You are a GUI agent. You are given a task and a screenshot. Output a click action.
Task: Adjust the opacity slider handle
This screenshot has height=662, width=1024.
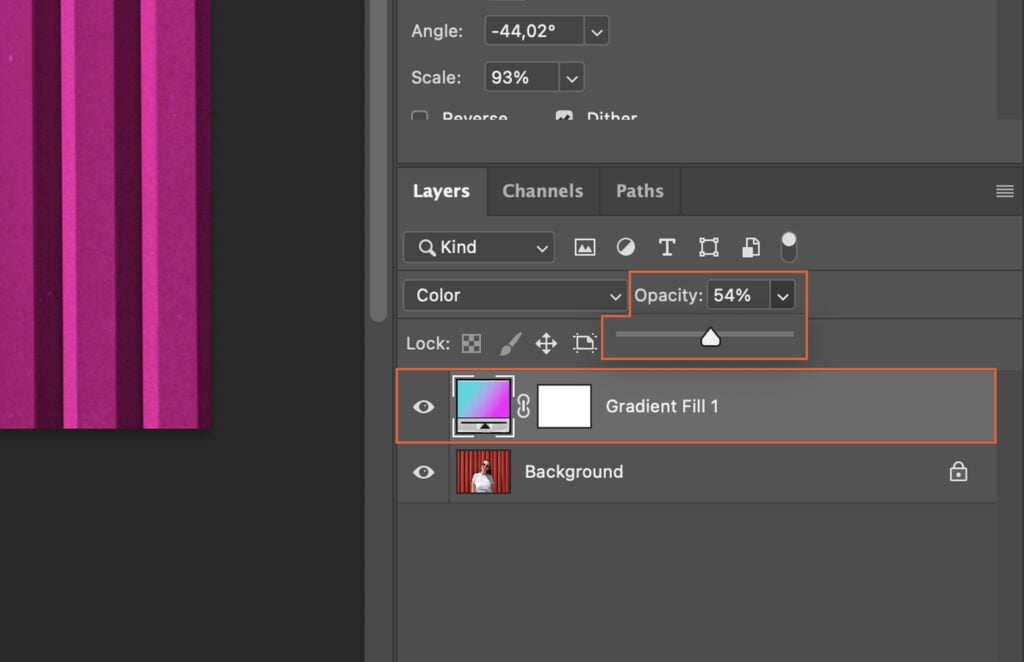pos(711,336)
